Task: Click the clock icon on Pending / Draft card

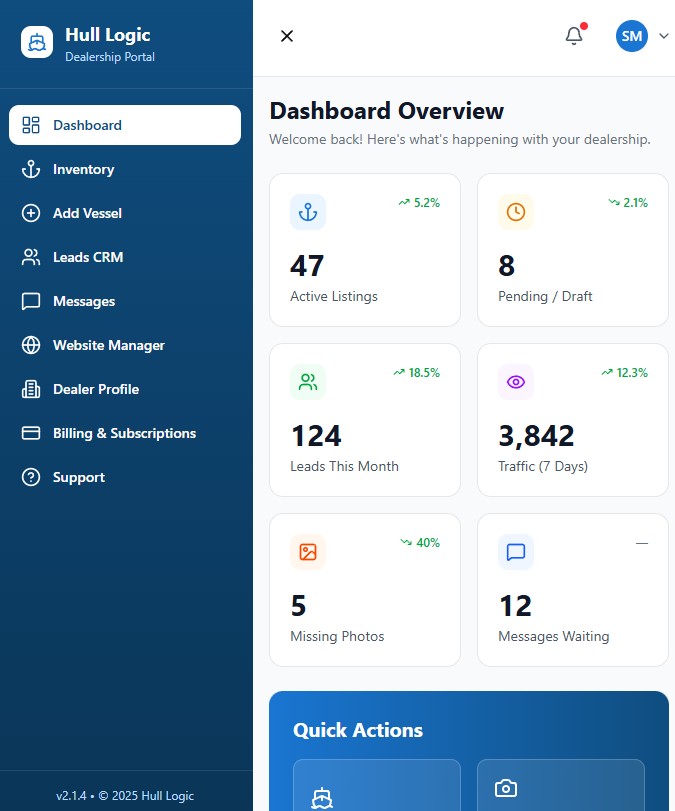Action: [516, 212]
